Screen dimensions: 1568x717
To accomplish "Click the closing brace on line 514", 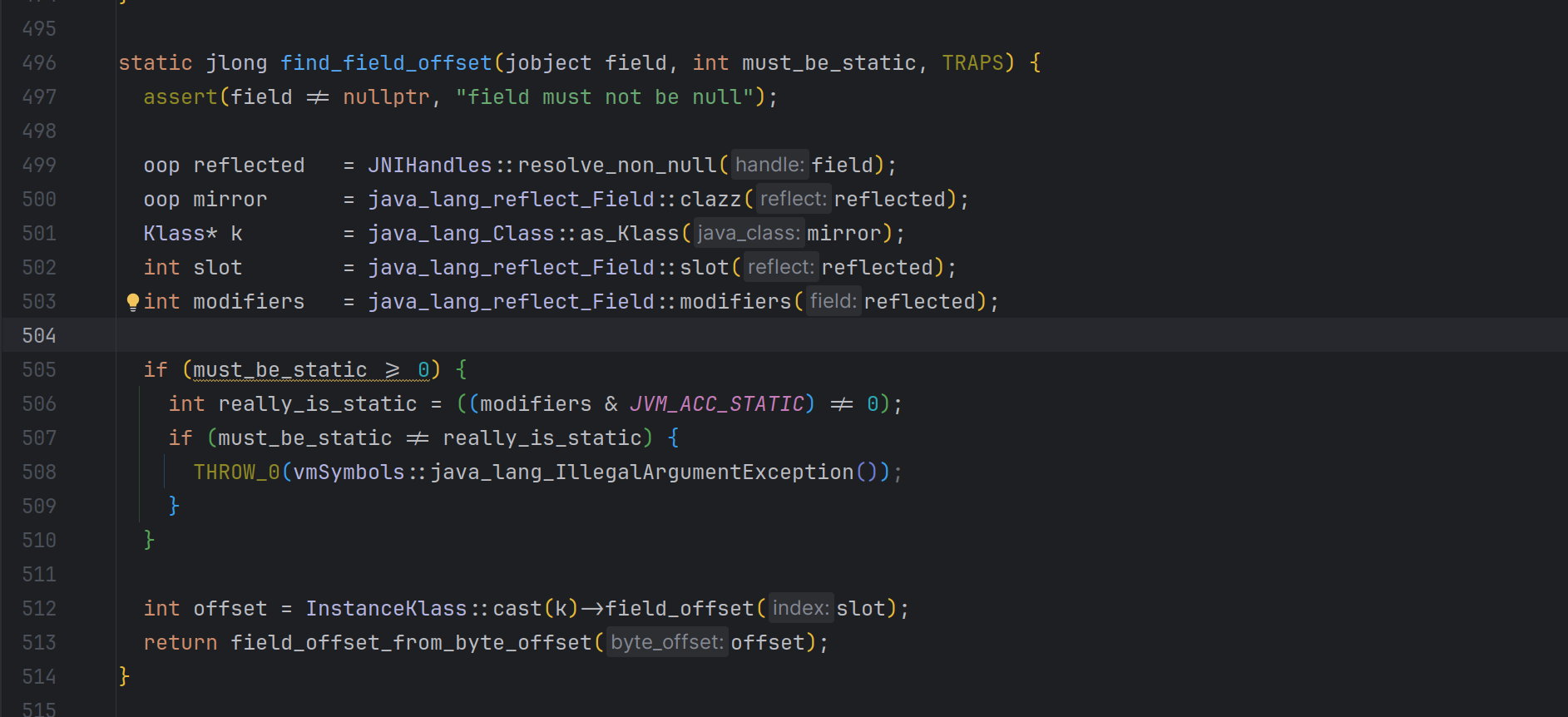I will click(x=124, y=677).
